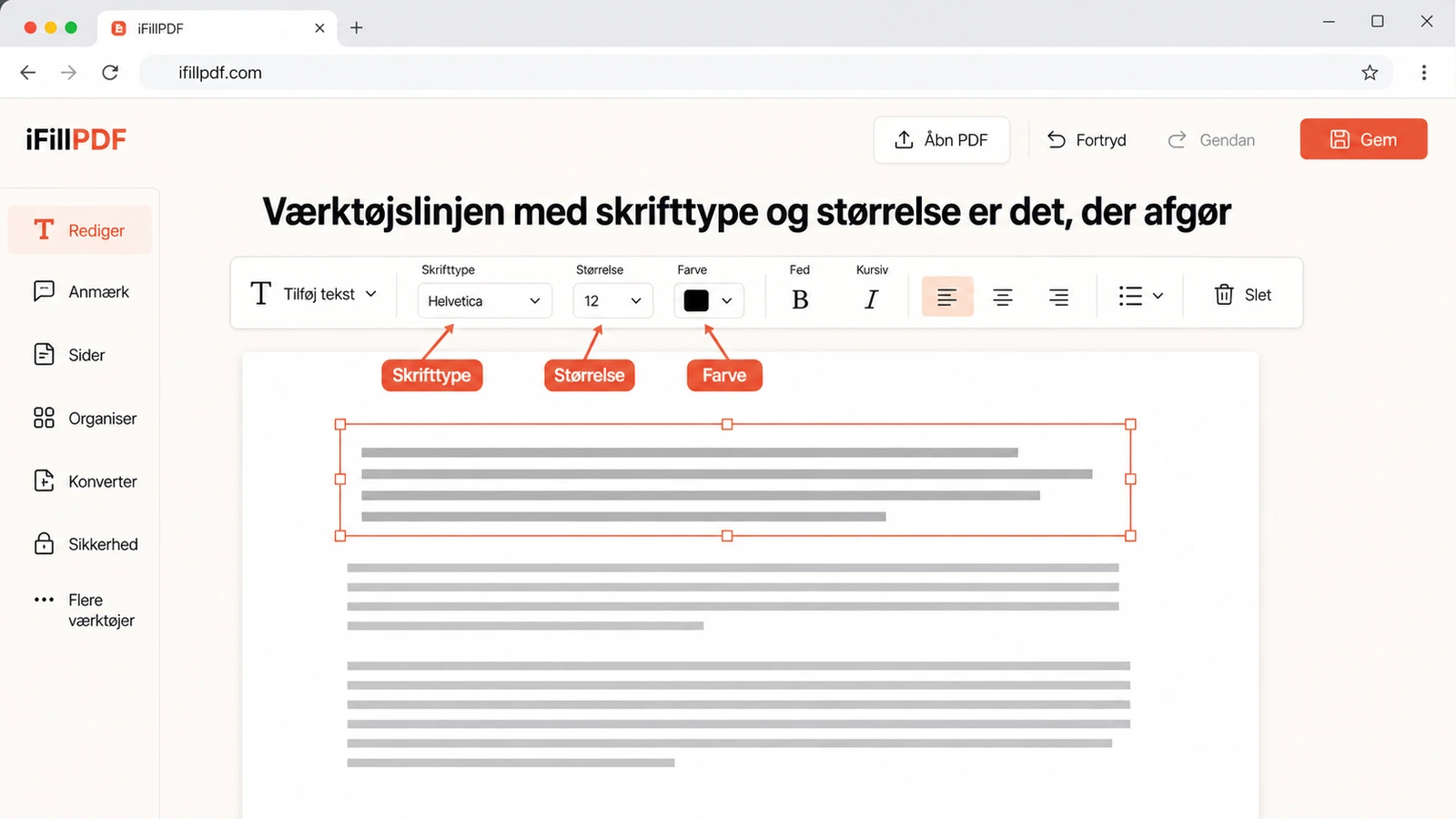The image size is (1456, 819).
Task: Expand the list style chevron
Action: [1158, 296]
